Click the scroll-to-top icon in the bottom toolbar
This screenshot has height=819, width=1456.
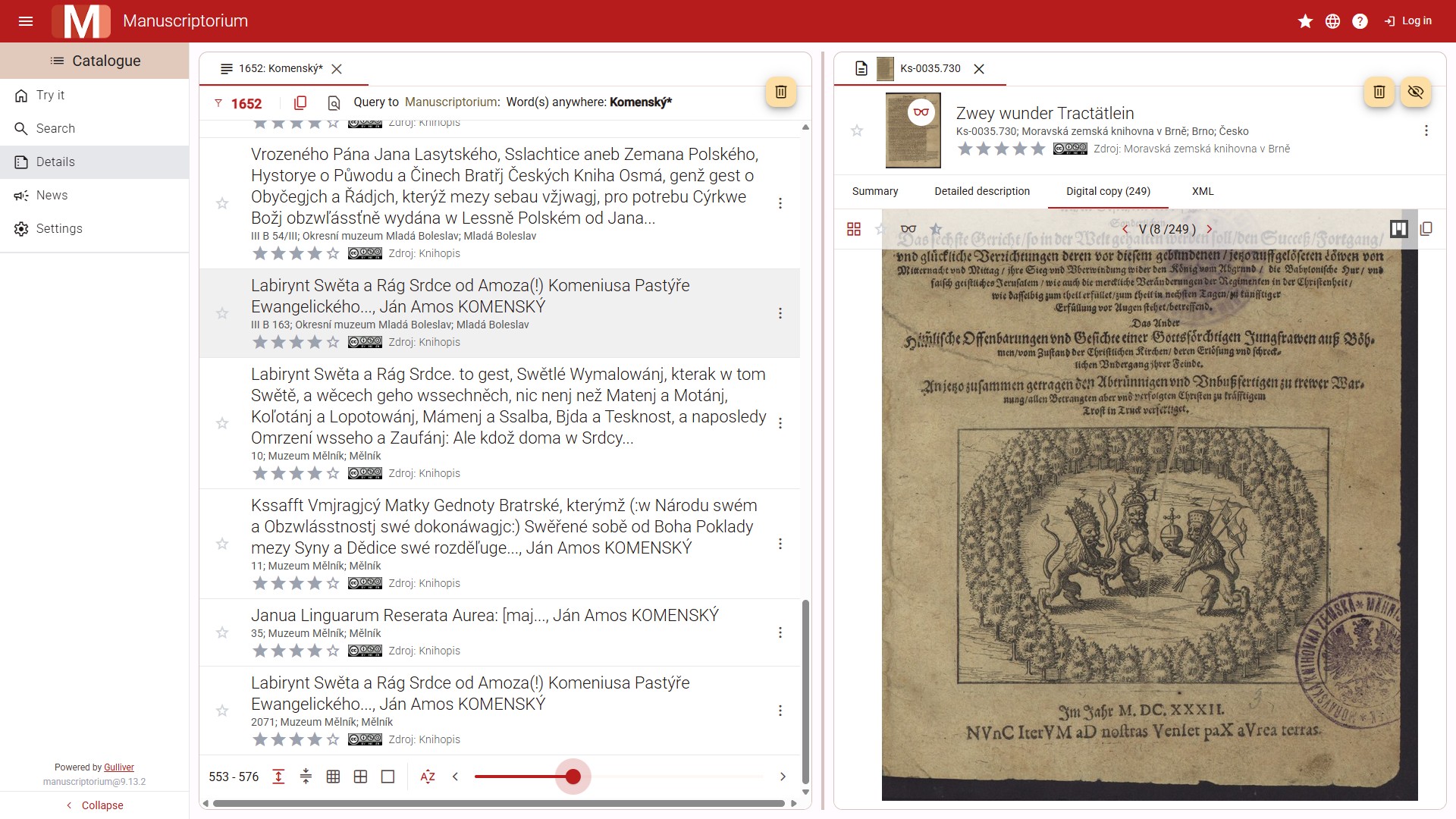278,777
